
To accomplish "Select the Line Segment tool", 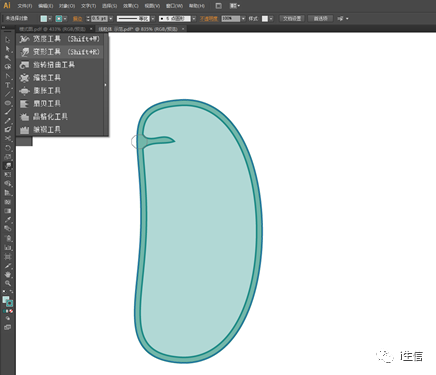I will (8, 94).
